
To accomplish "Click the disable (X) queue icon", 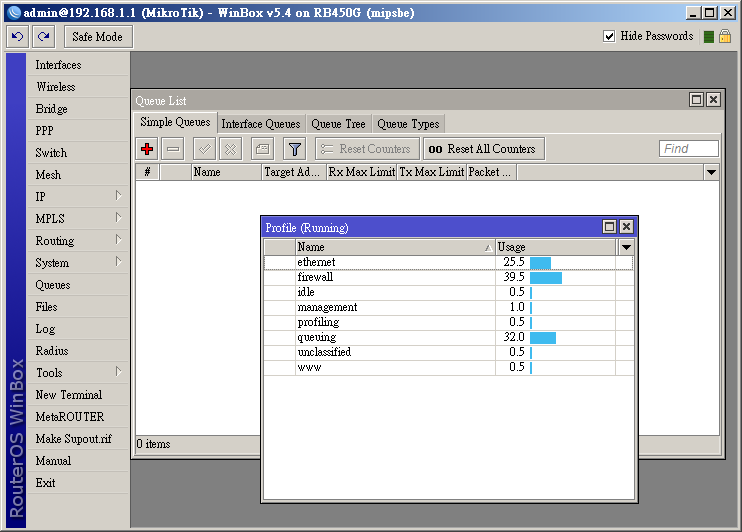I will click(x=230, y=149).
